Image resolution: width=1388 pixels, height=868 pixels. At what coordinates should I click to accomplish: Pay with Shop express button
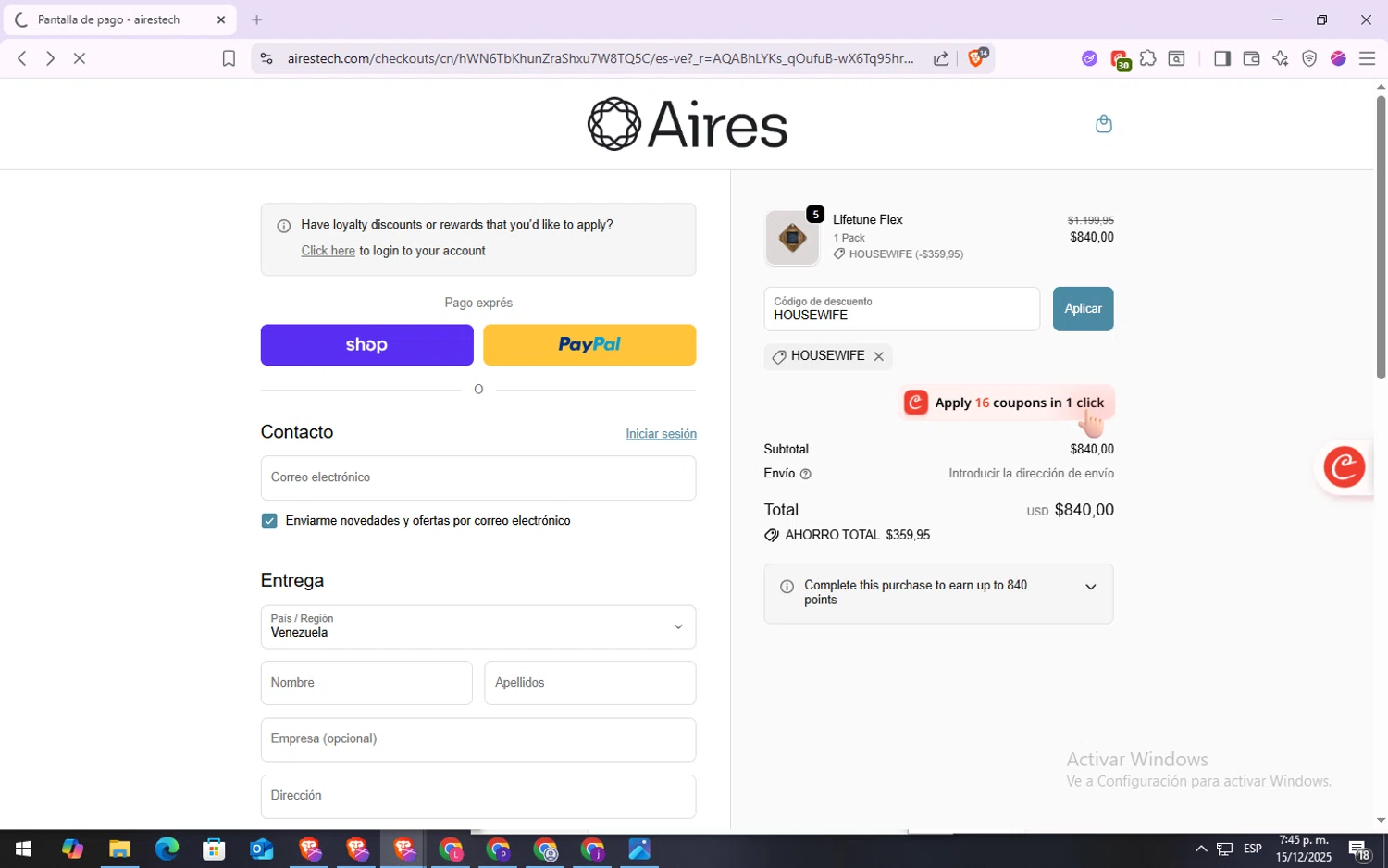click(366, 345)
